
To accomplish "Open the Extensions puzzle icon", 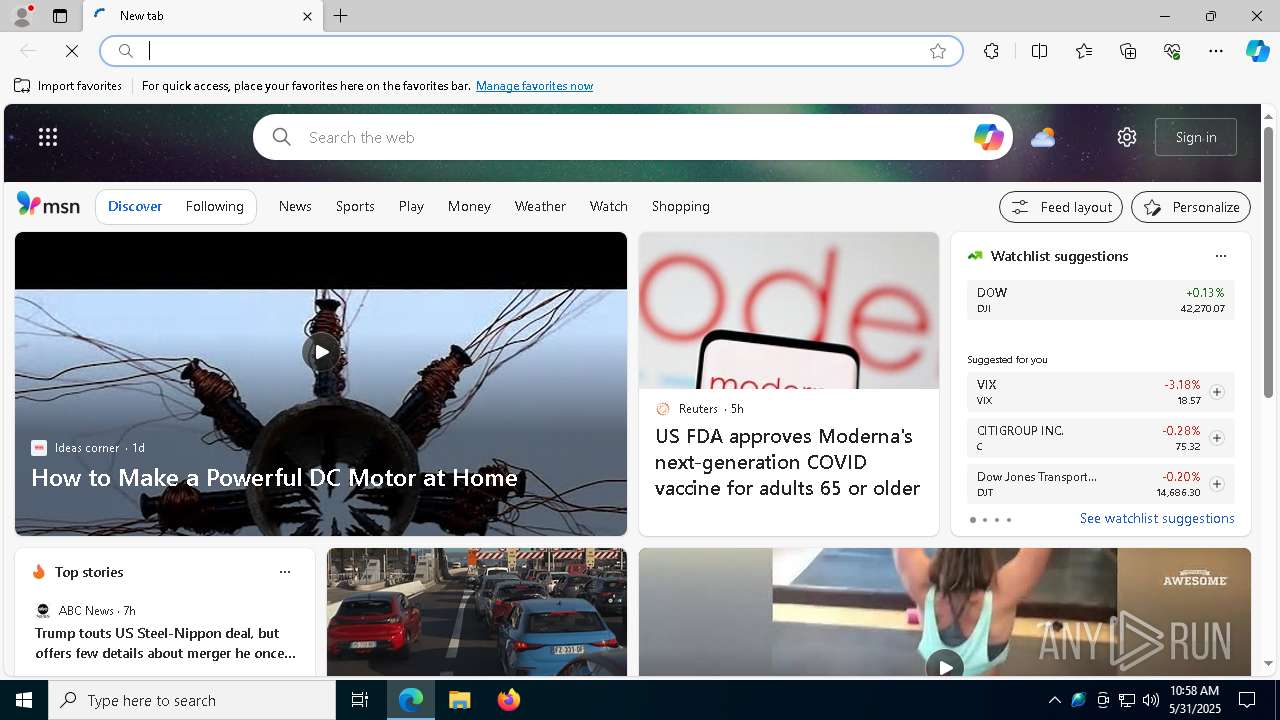I will 991,51.
